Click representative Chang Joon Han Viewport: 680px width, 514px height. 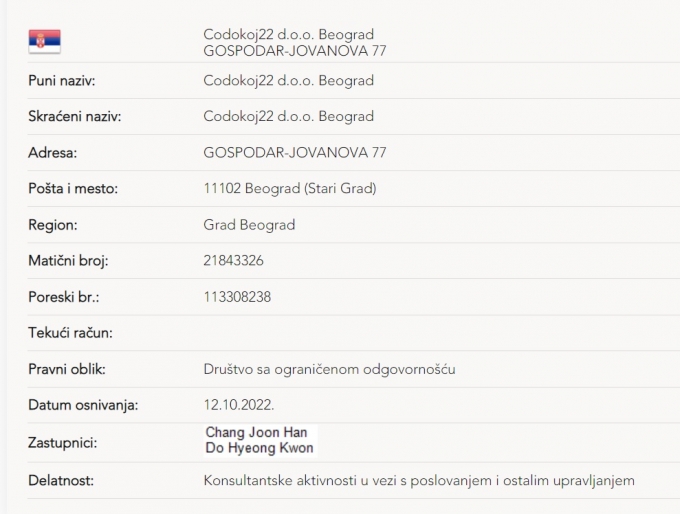coord(256,432)
